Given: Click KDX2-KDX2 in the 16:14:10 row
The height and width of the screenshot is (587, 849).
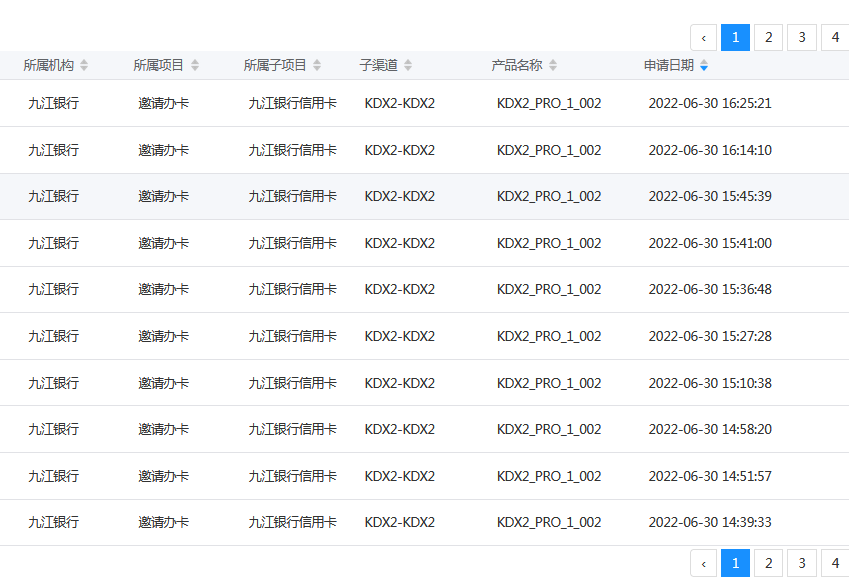Looking at the screenshot, I should 400,150.
